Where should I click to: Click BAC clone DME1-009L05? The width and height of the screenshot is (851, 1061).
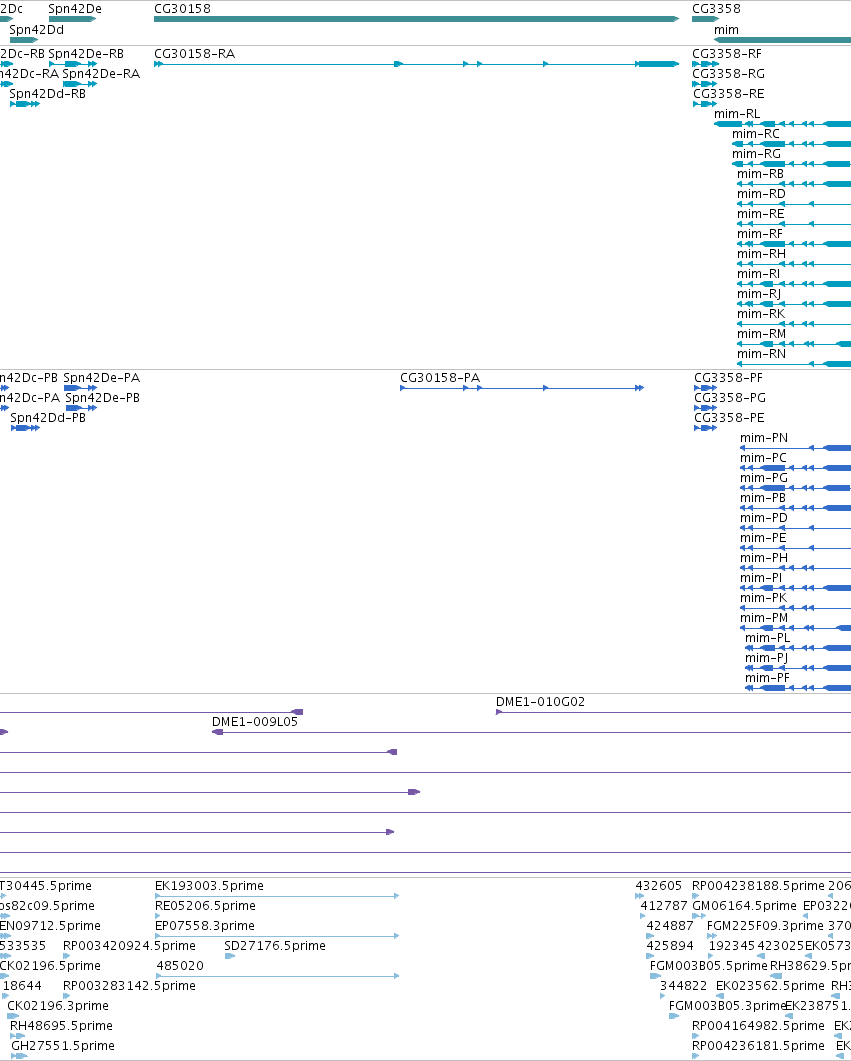[x=255, y=721]
